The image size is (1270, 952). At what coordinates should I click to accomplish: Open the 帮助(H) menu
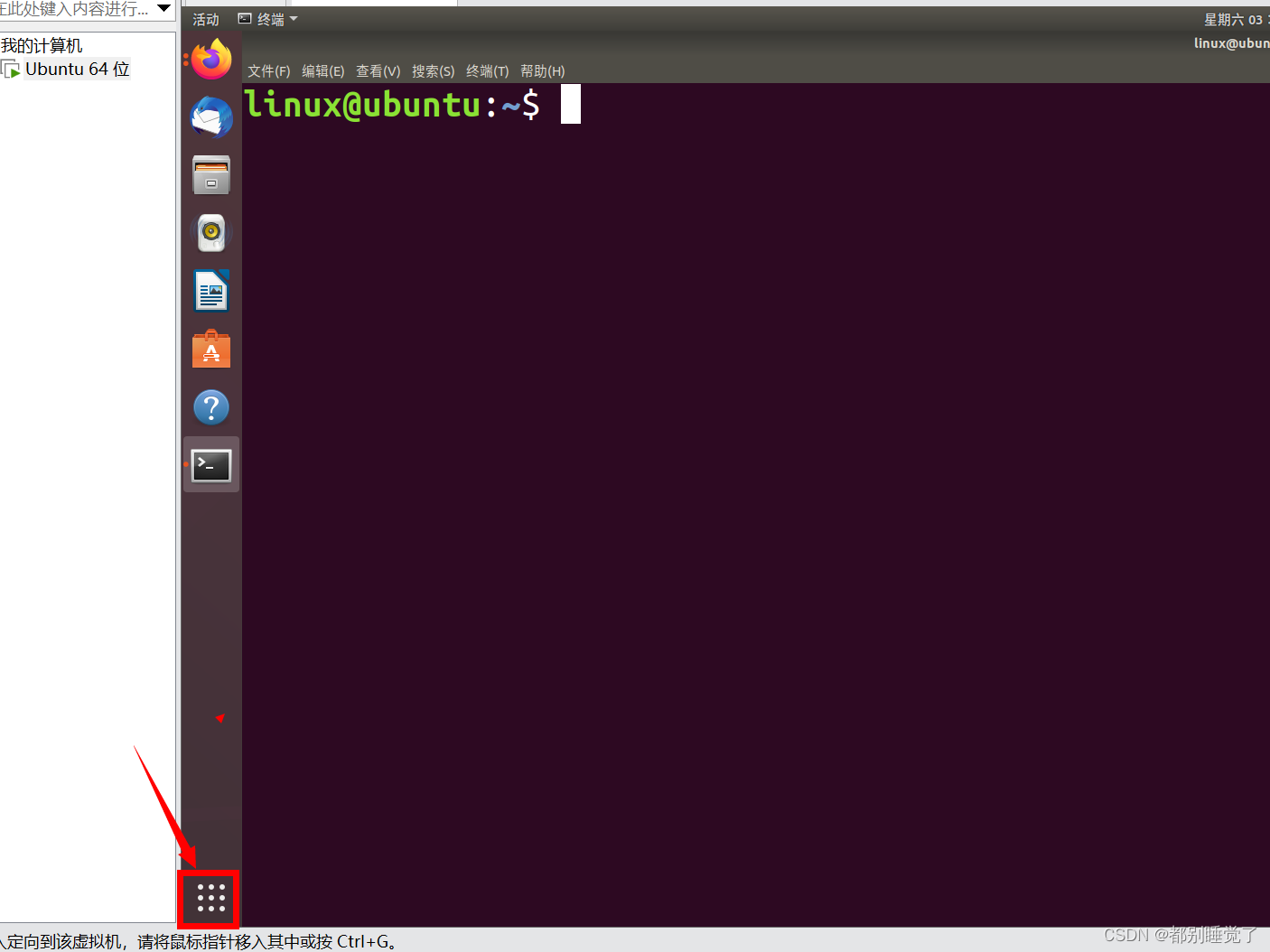point(542,71)
